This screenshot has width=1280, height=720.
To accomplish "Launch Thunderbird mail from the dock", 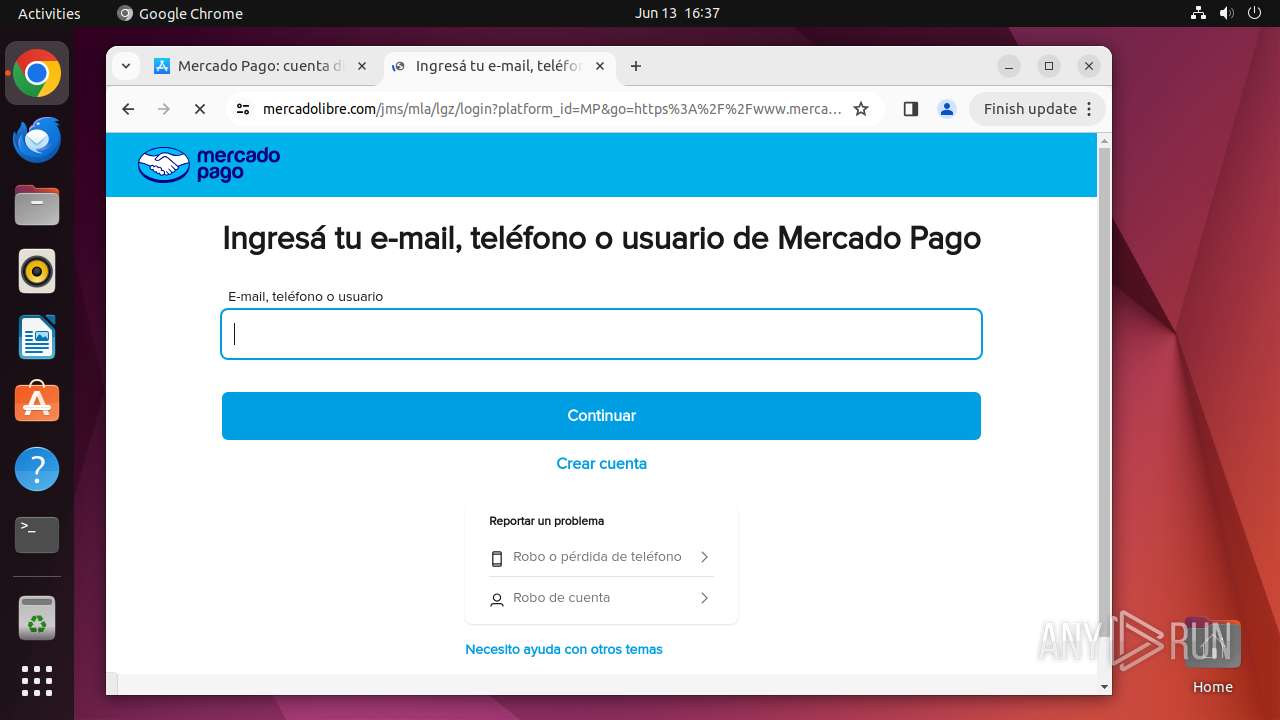I will tap(37, 140).
